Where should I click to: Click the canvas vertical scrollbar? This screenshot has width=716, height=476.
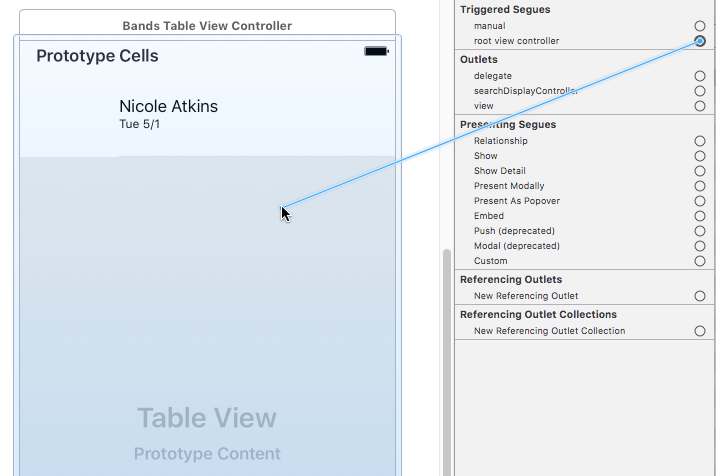446,360
